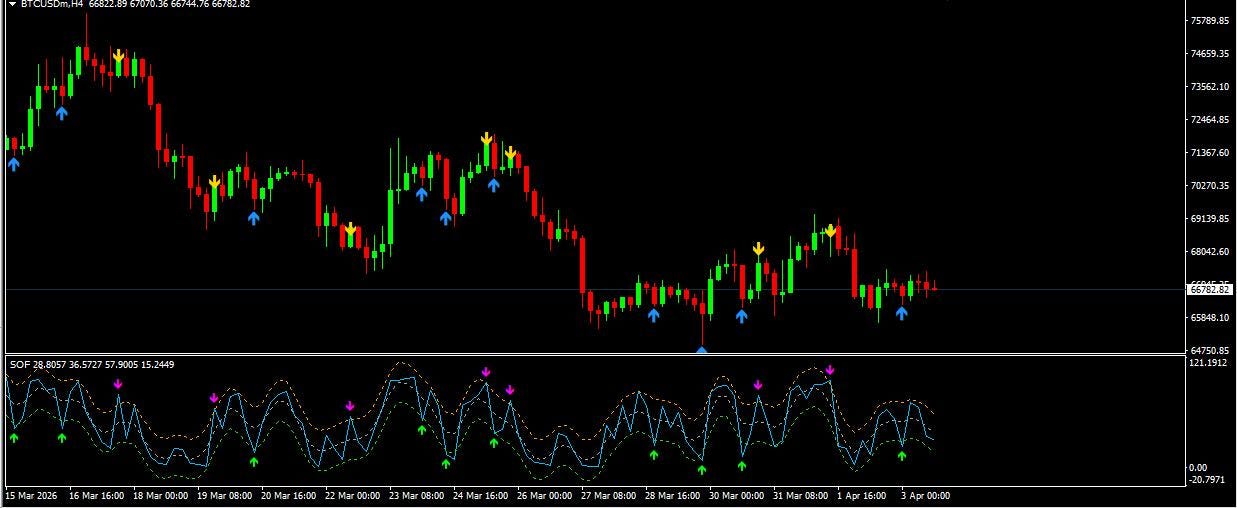Screen dimensions: 1237x508
Task: Select the leftmost yellow down arrow near chart high
Action: [118, 55]
